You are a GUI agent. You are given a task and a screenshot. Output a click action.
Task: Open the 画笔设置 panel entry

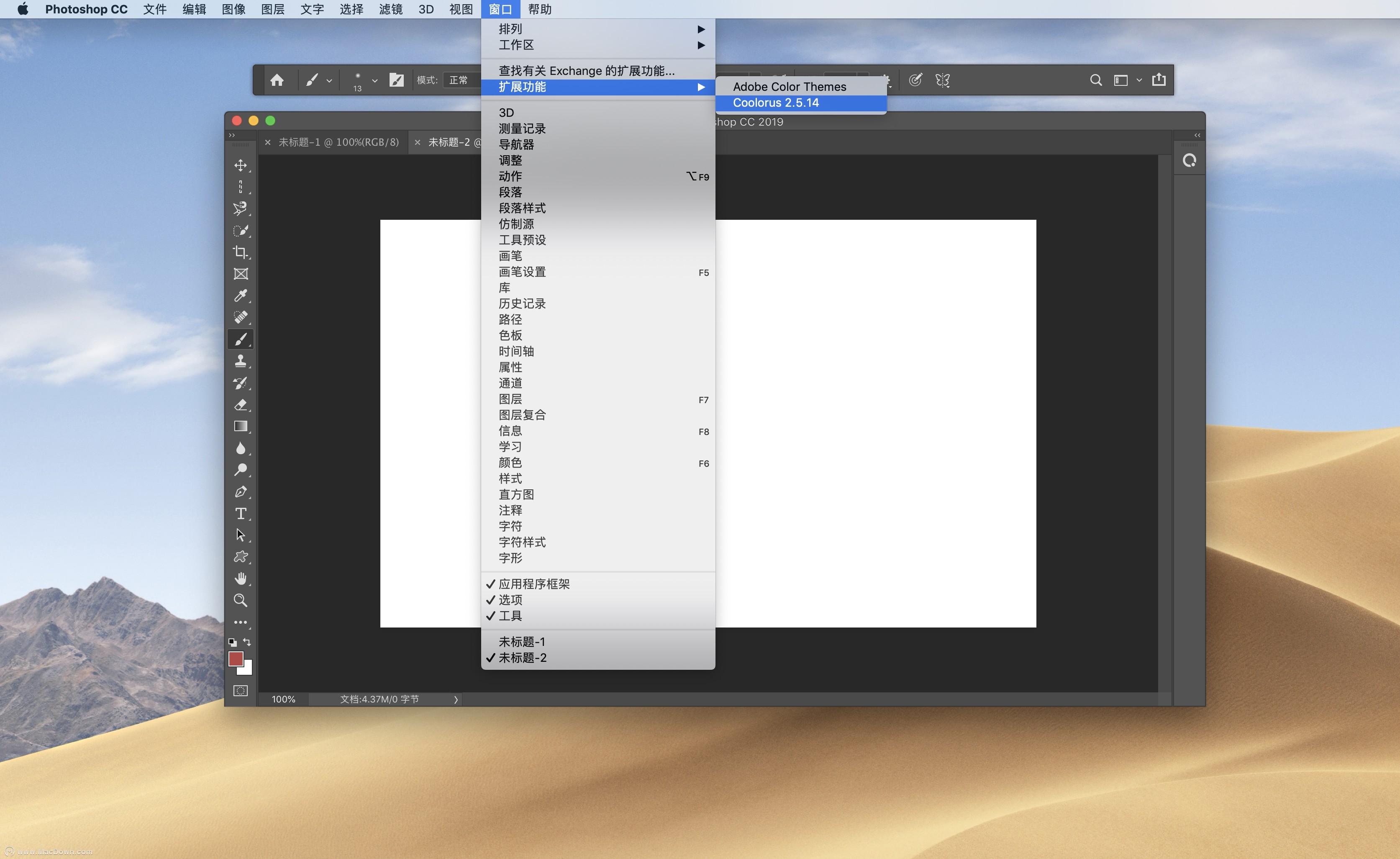(598, 273)
